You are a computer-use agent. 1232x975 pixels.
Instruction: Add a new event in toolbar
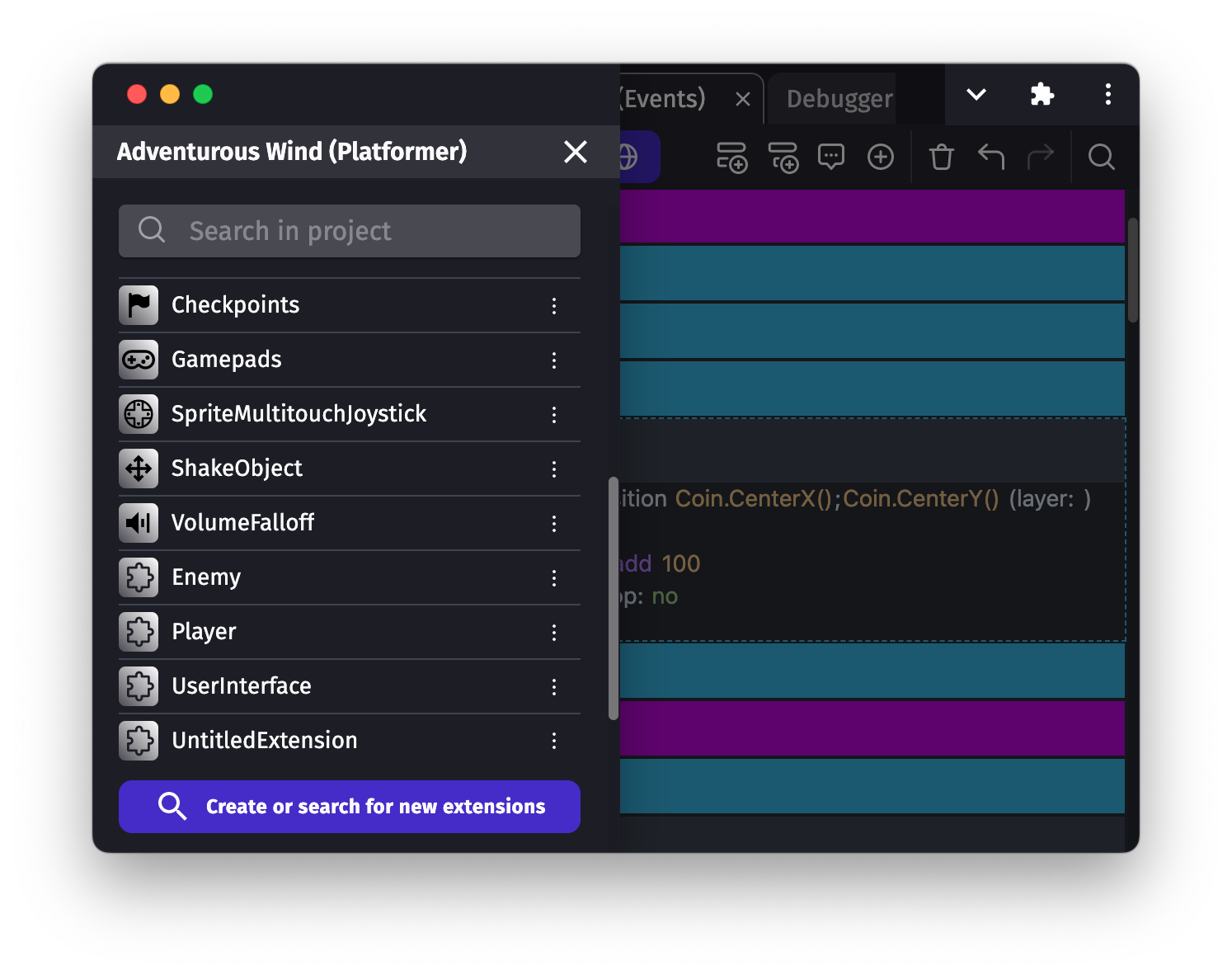click(x=731, y=157)
